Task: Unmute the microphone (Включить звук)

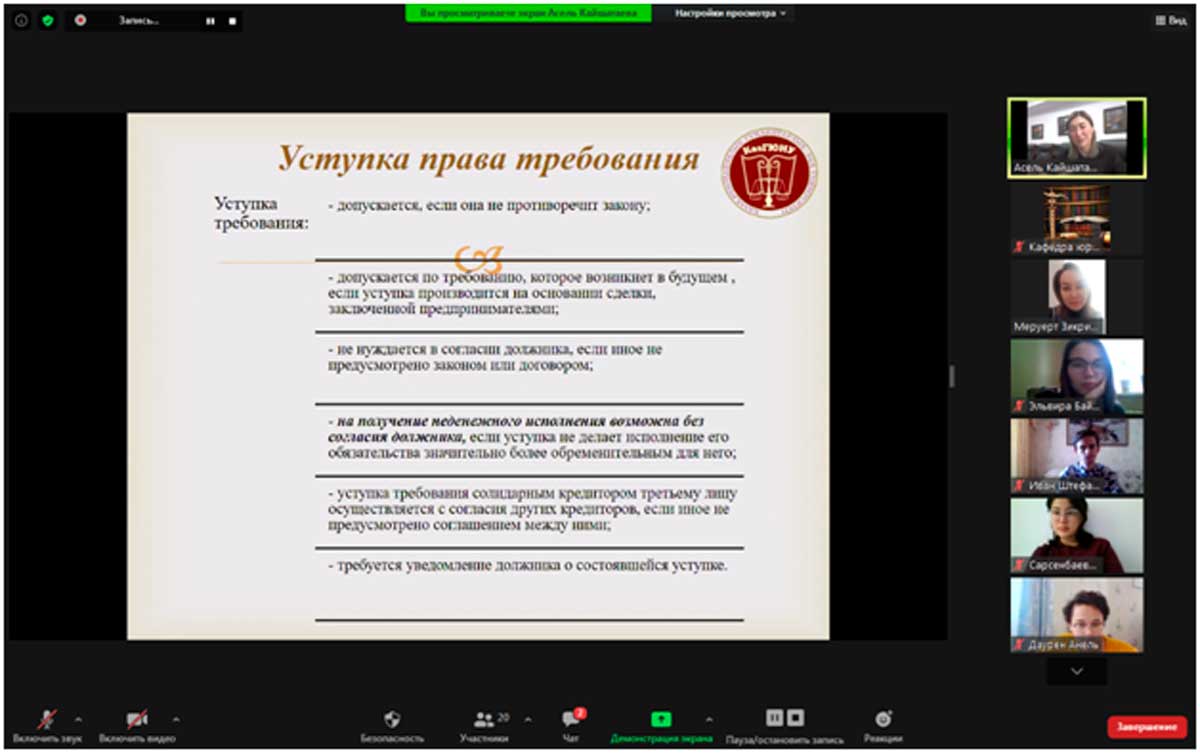Action: 46,720
